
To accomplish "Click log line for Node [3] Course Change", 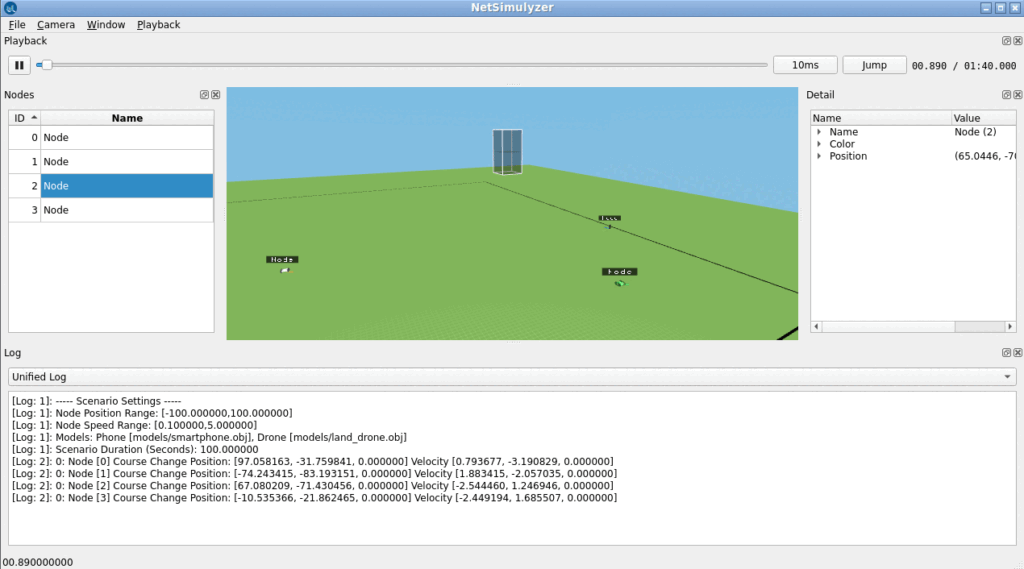I will [314, 498].
